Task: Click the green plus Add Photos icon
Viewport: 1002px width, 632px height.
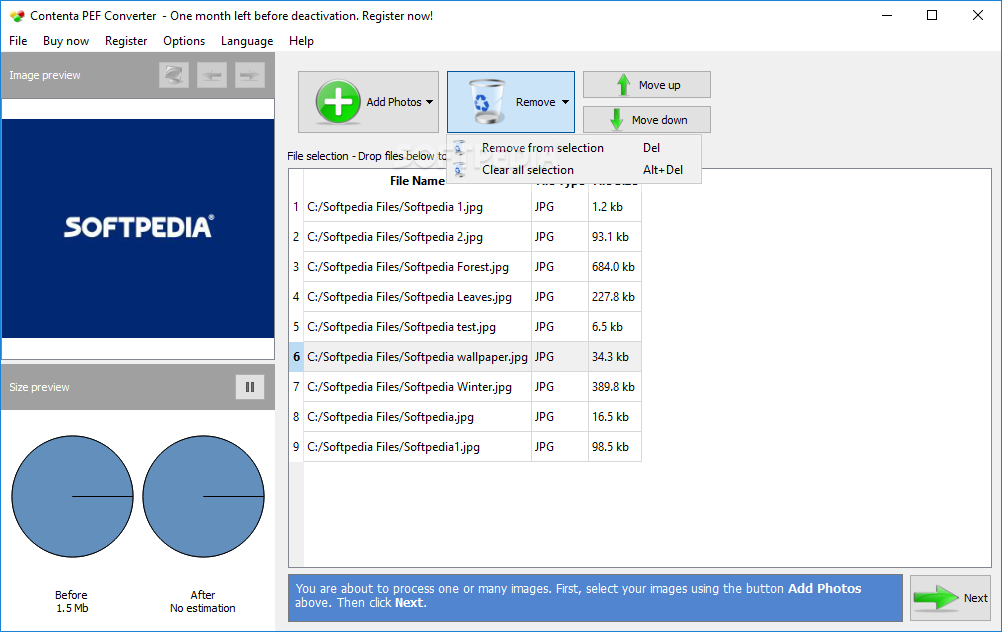Action: 338,102
